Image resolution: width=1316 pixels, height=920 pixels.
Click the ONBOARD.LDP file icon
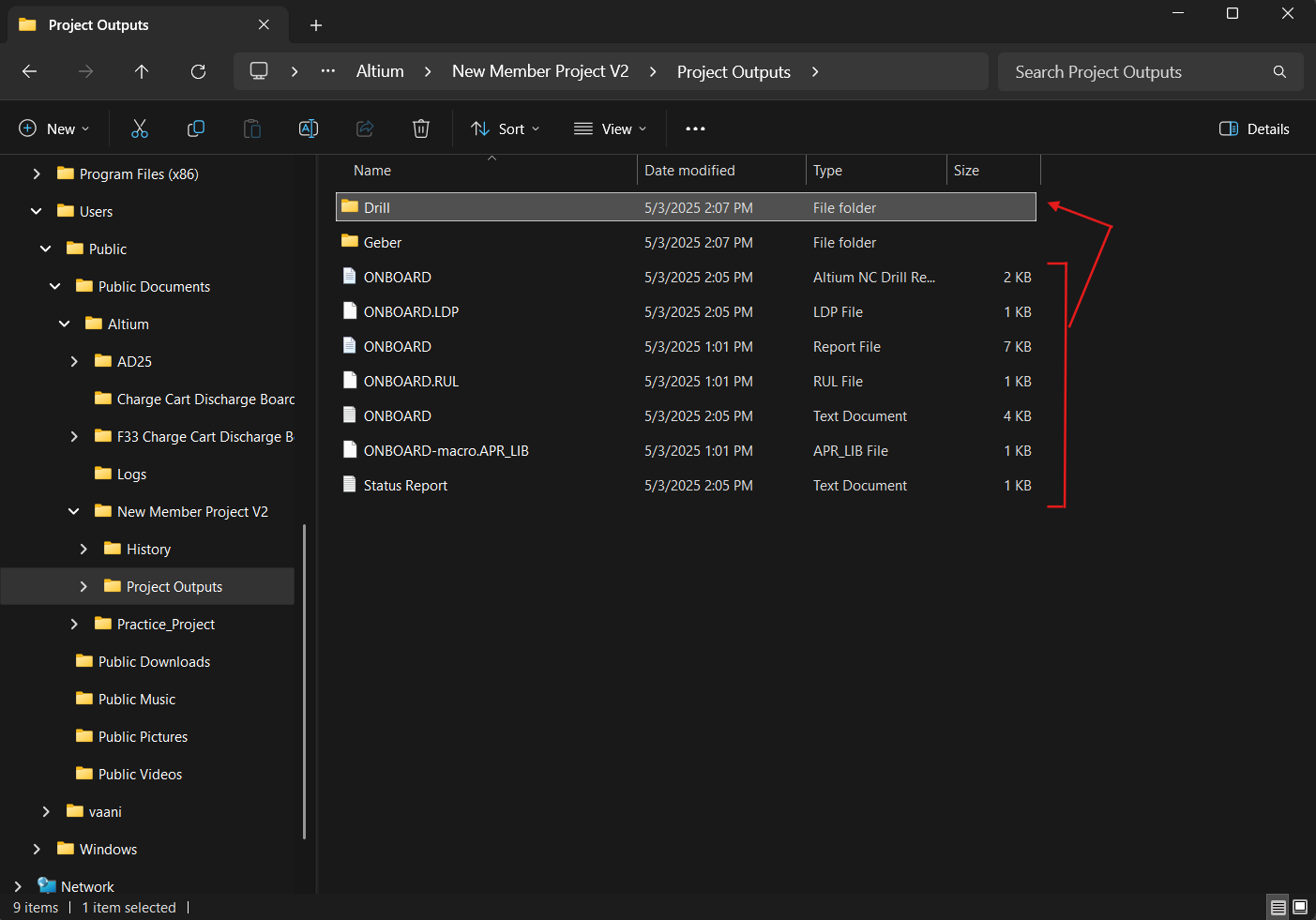coord(350,310)
